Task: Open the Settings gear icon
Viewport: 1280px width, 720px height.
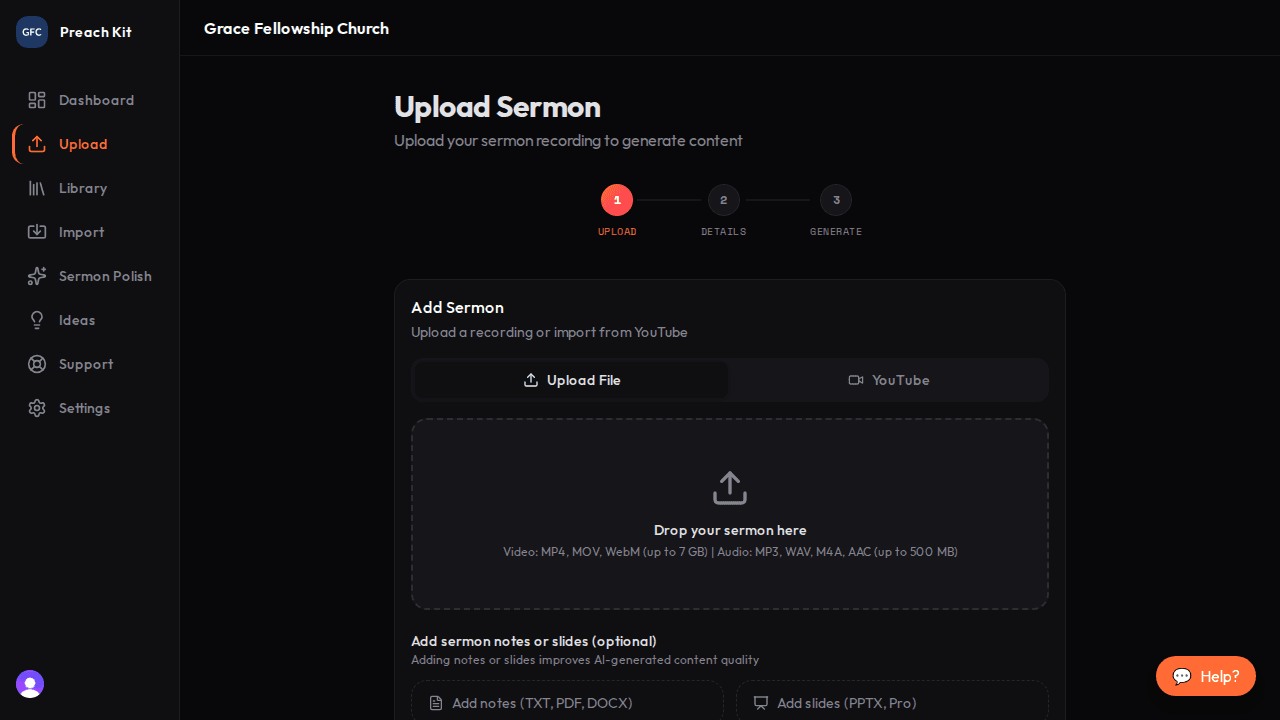Action: pos(37,408)
